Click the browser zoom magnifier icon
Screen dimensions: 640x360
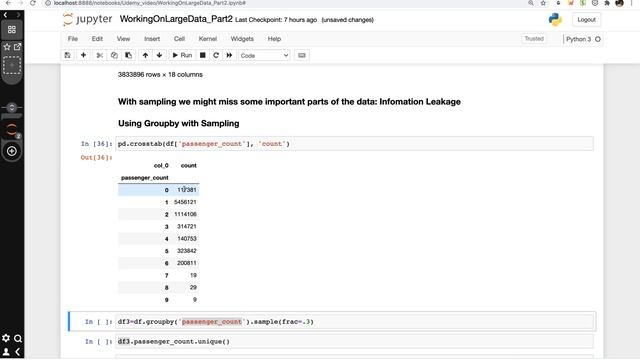531,3
